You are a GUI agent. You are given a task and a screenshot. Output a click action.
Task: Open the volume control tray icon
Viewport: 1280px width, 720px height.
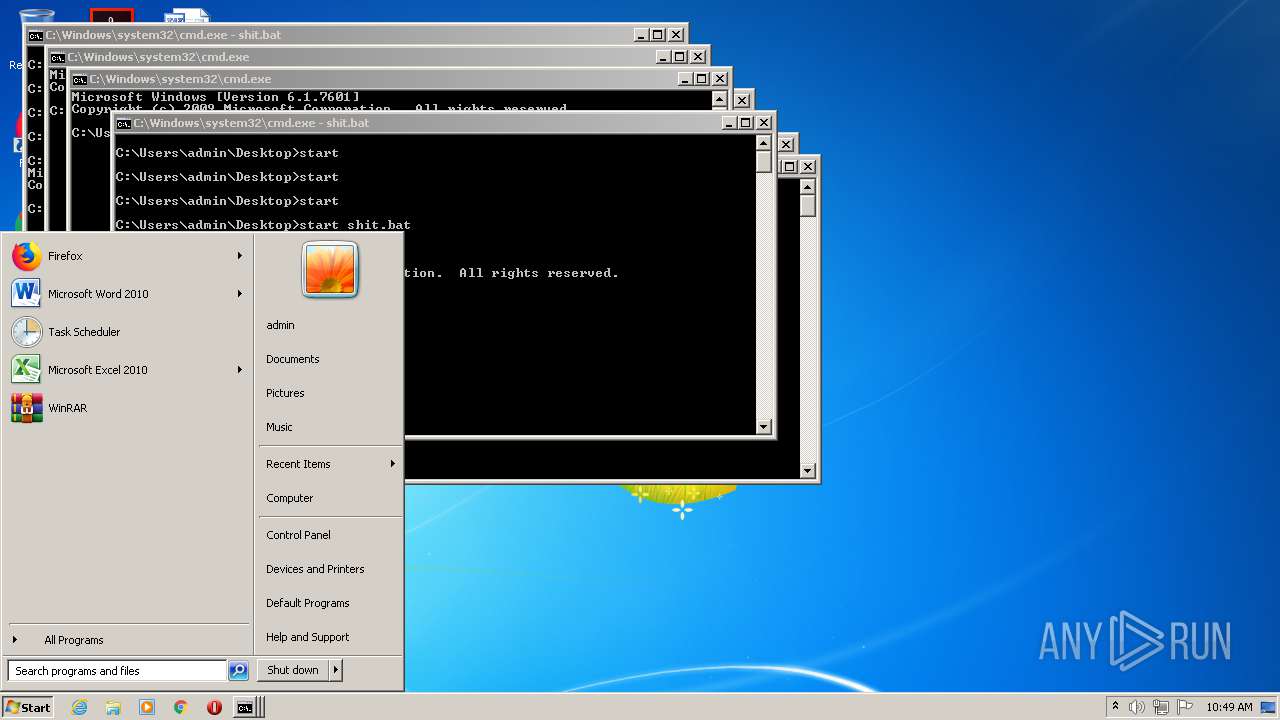pos(1137,707)
